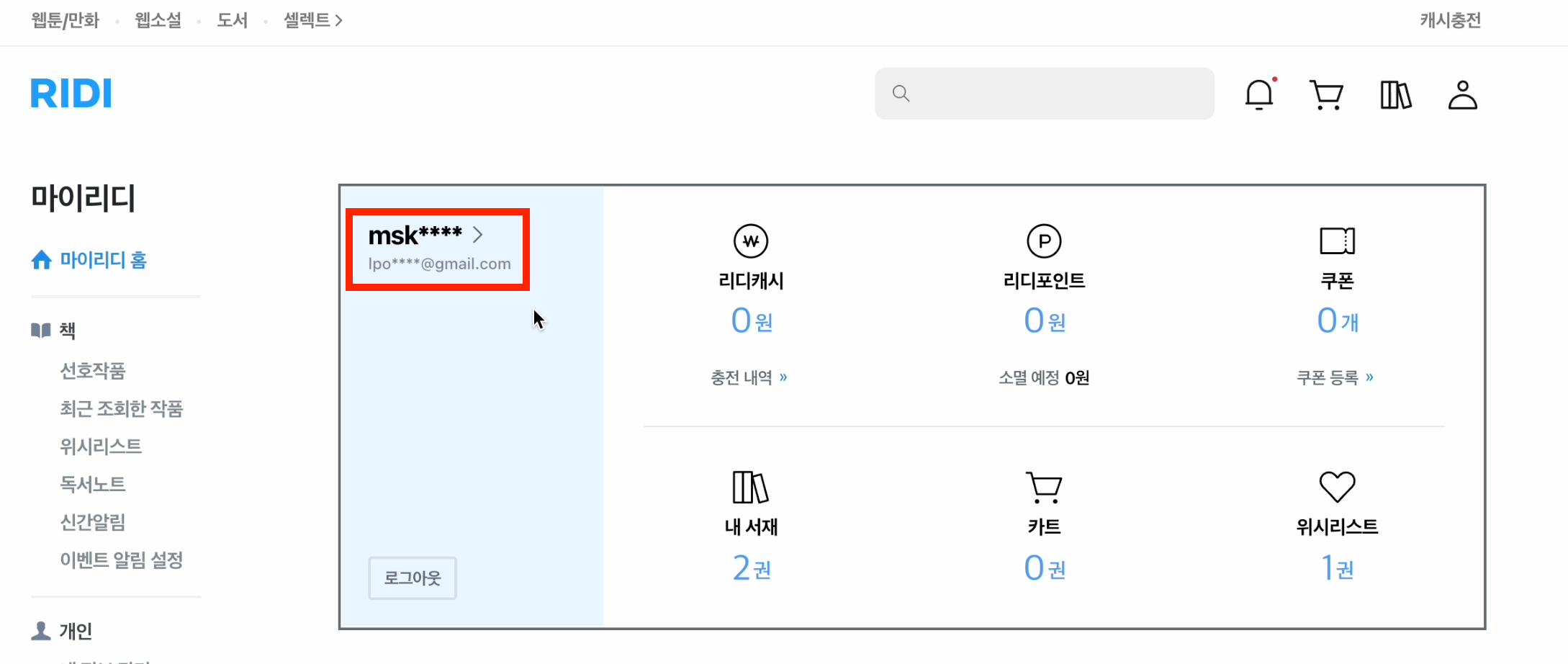Open 충전 내역 charge history link
This screenshot has height=664, width=1568.
(749, 377)
